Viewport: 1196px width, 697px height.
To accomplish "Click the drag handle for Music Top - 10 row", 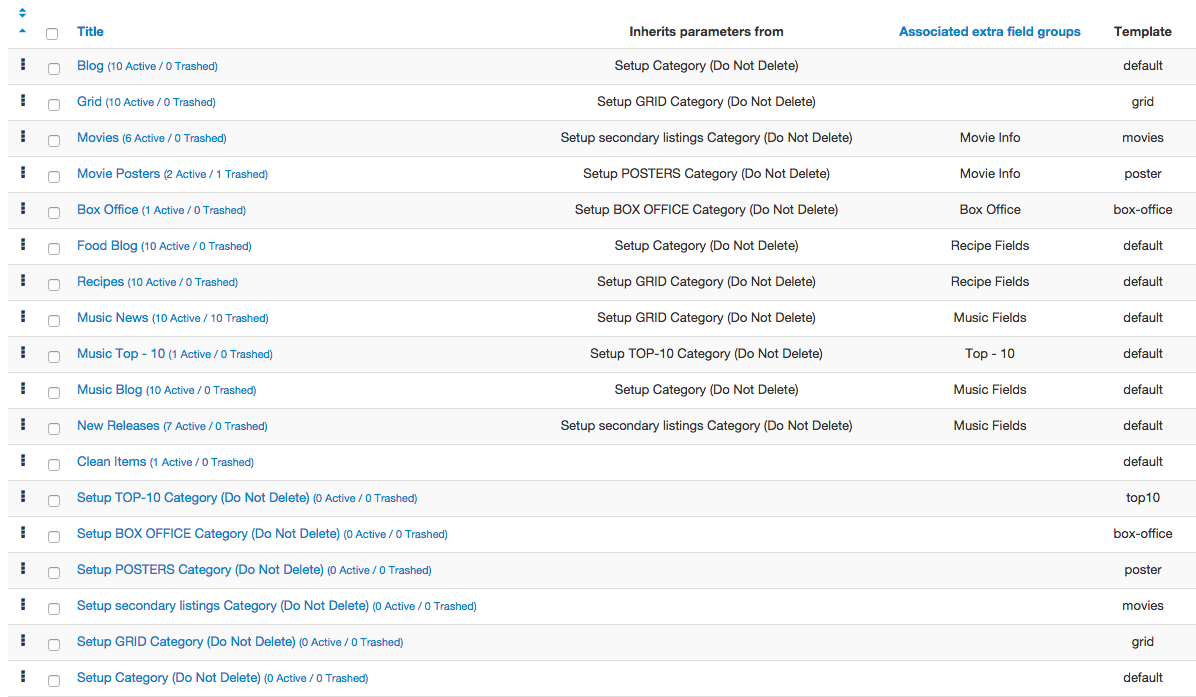I will (23, 352).
